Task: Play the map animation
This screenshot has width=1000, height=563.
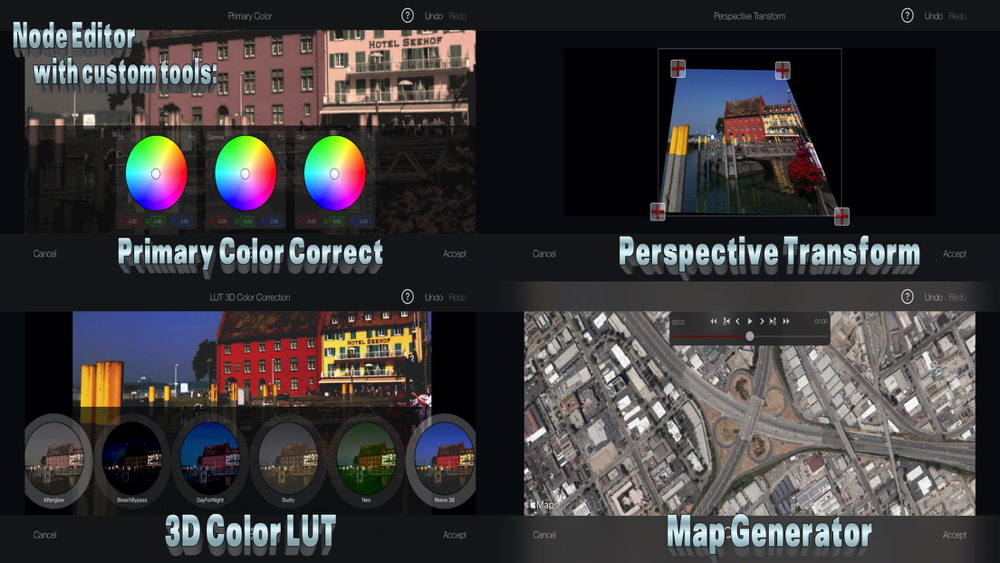Action: coord(750,321)
